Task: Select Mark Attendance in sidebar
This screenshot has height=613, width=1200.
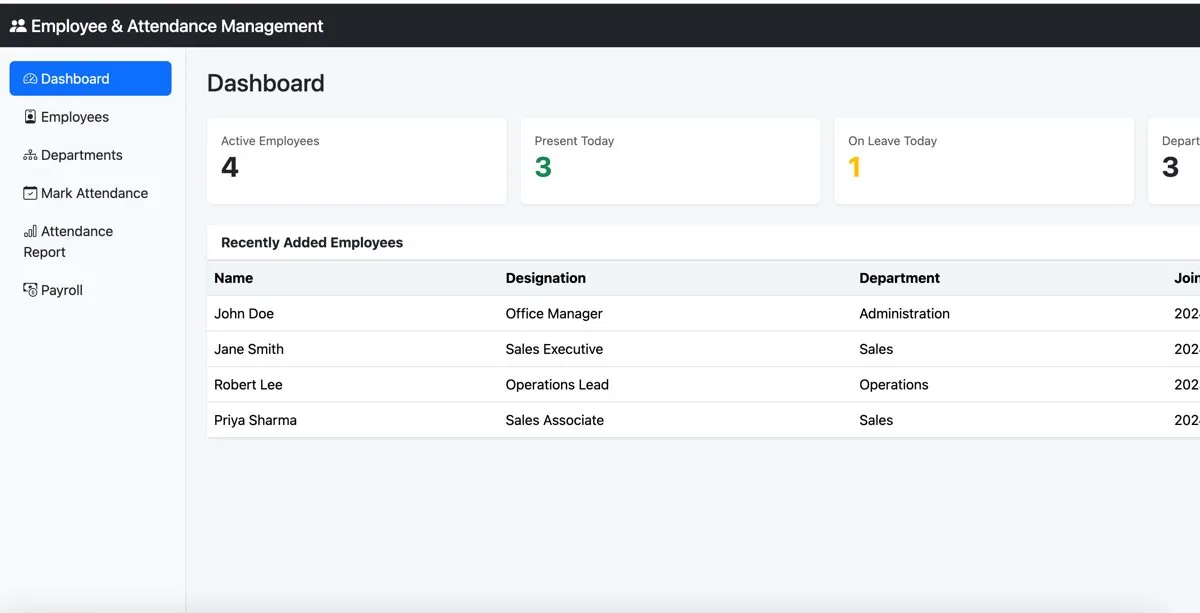Action: 91,193
